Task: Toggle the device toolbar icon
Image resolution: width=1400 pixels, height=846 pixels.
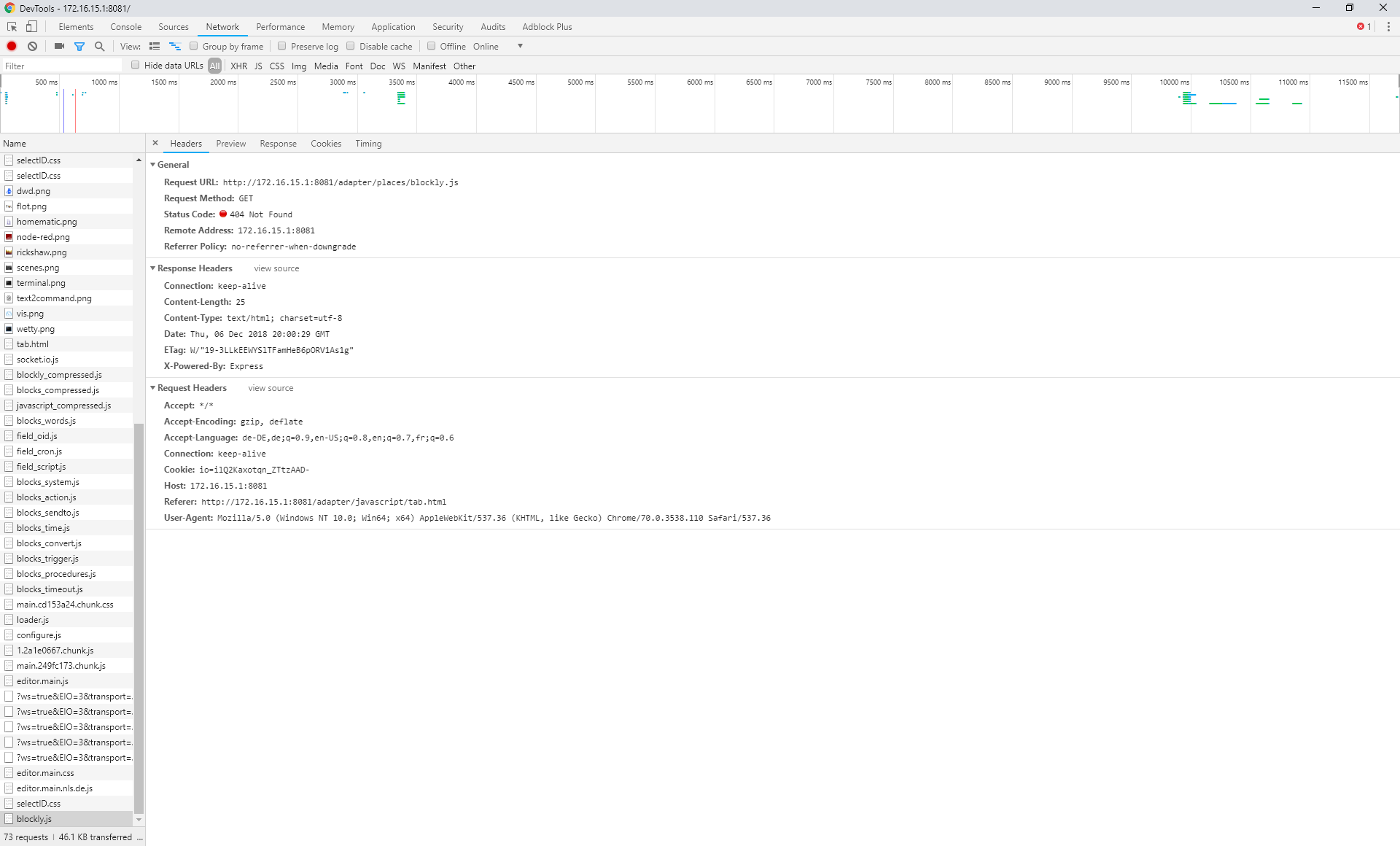Action: (x=31, y=26)
